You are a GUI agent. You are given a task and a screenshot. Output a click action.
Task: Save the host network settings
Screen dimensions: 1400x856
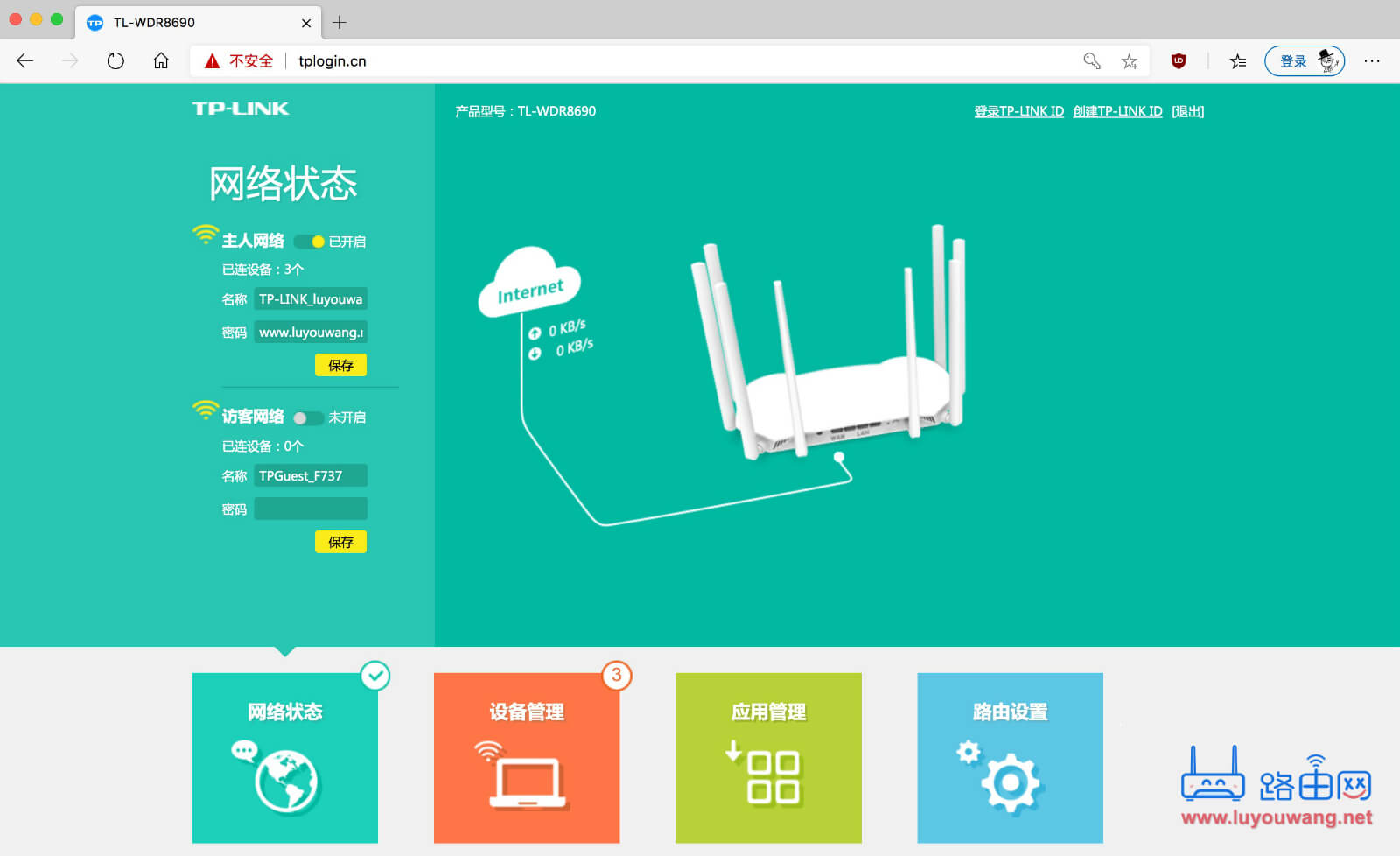pos(340,365)
